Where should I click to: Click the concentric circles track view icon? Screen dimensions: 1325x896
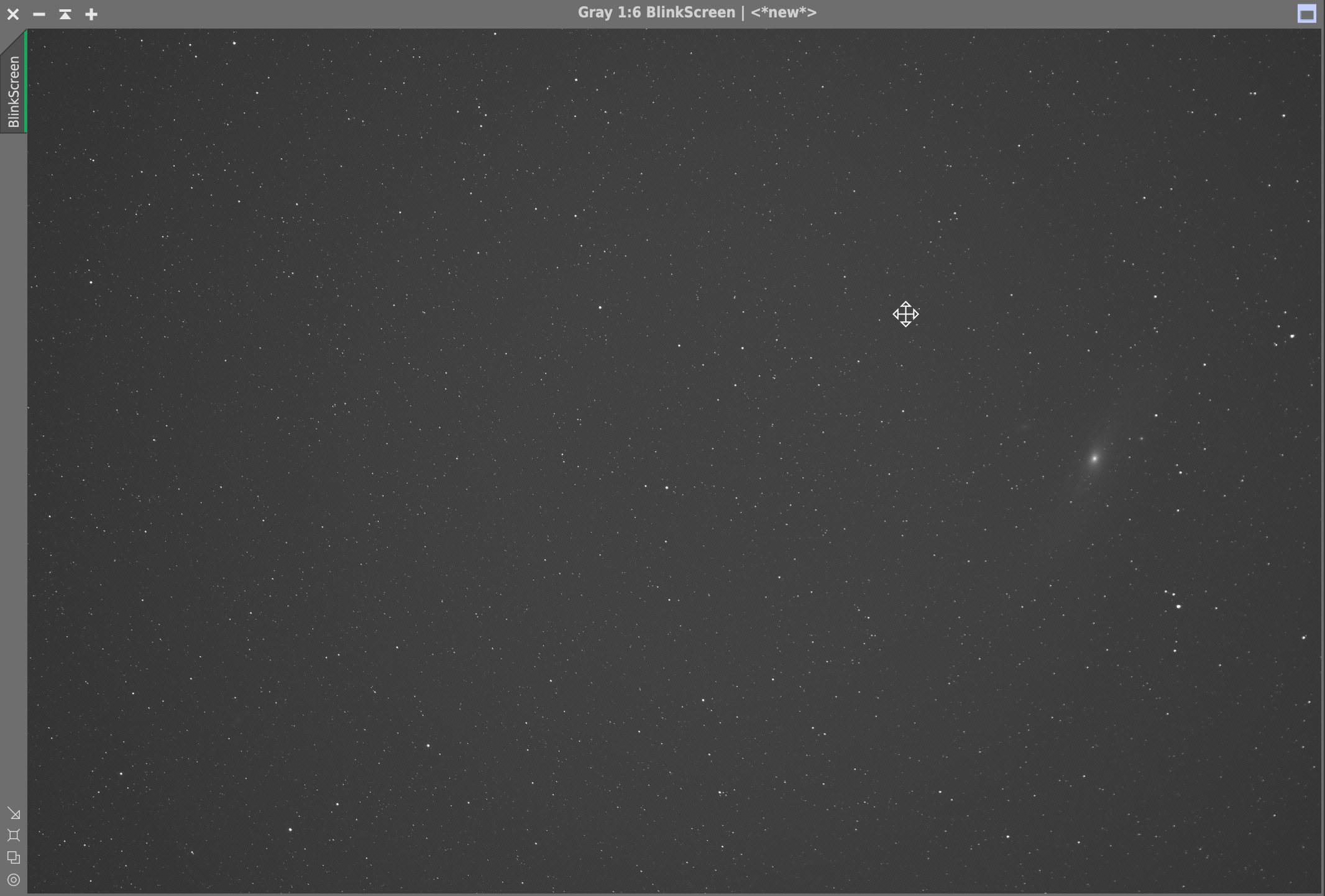point(14,880)
